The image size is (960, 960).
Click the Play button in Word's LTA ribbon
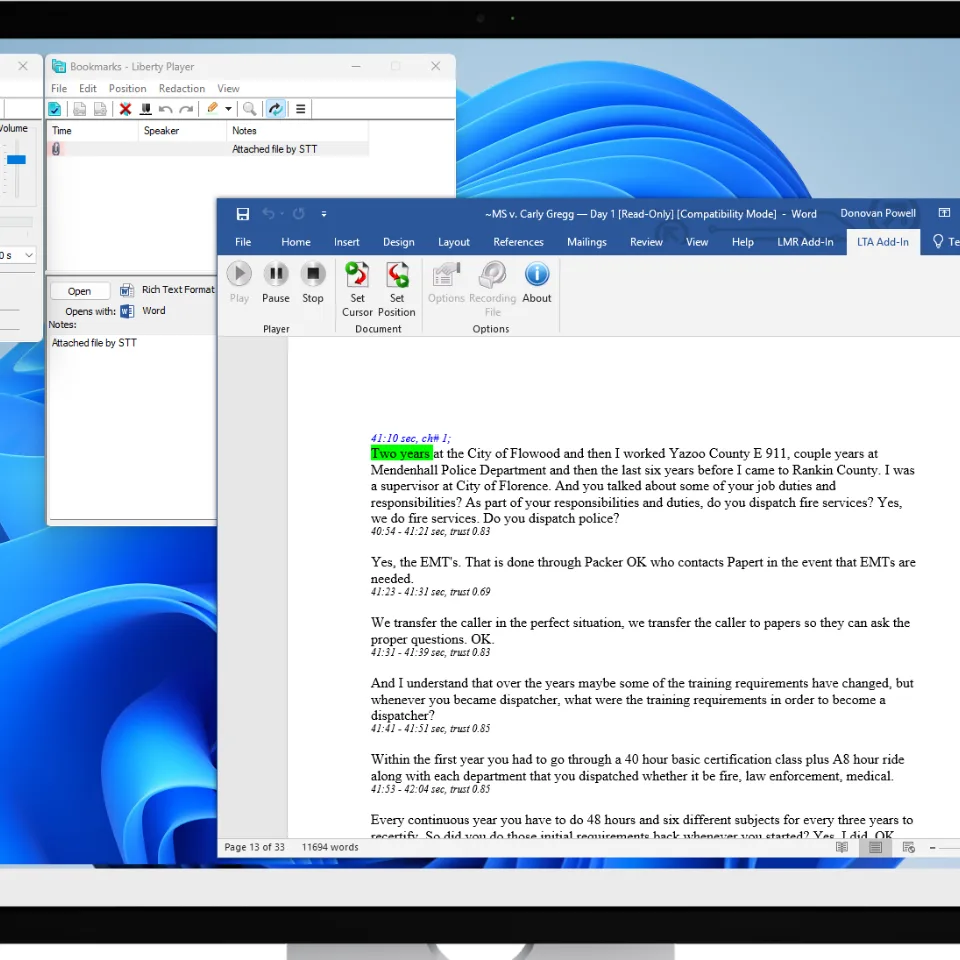pyautogui.click(x=239, y=274)
